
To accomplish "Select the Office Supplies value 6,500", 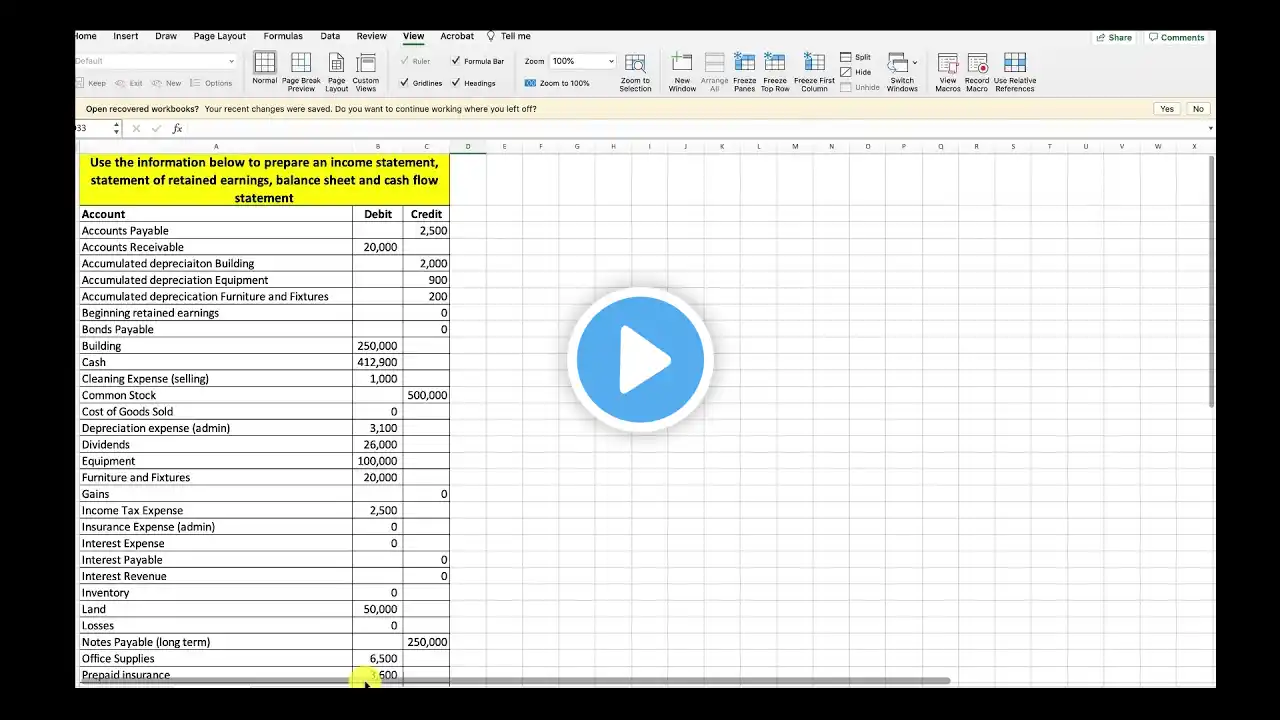I will click(378, 658).
